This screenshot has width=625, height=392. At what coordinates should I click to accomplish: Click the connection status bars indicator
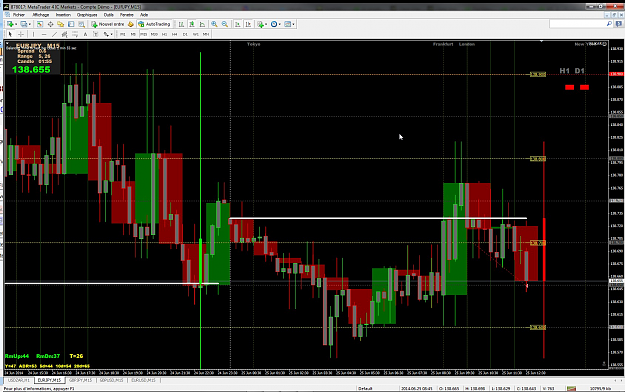coord(572,388)
